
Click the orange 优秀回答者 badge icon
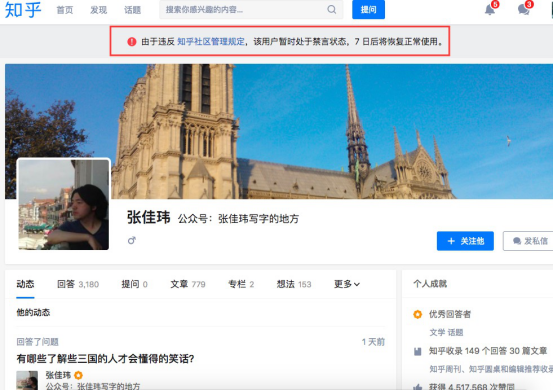pyautogui.click(x=417, y=314)
